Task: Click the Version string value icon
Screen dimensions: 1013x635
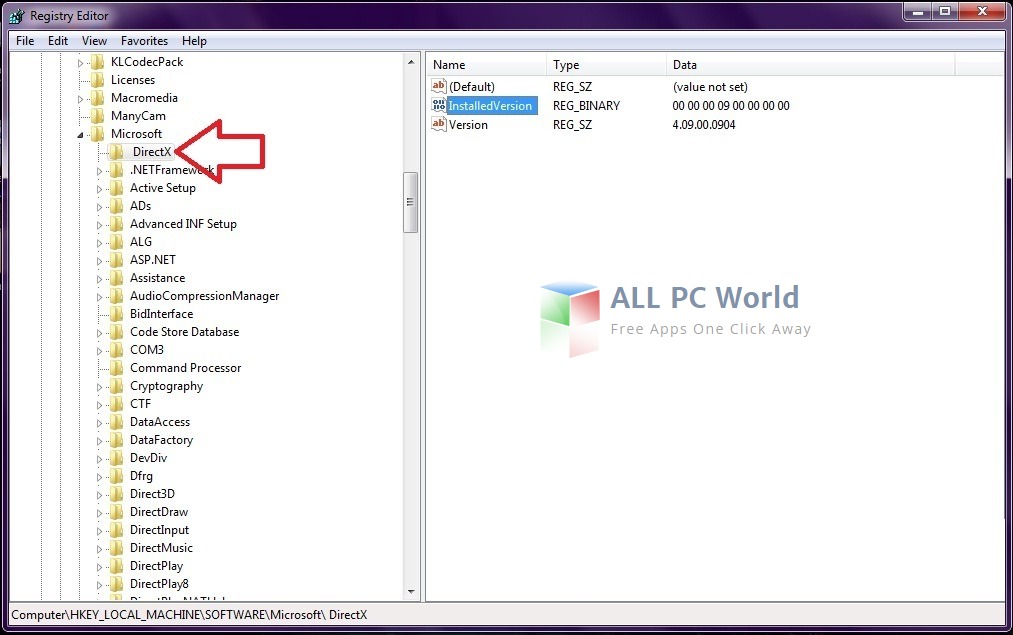Action: point(439,124)
